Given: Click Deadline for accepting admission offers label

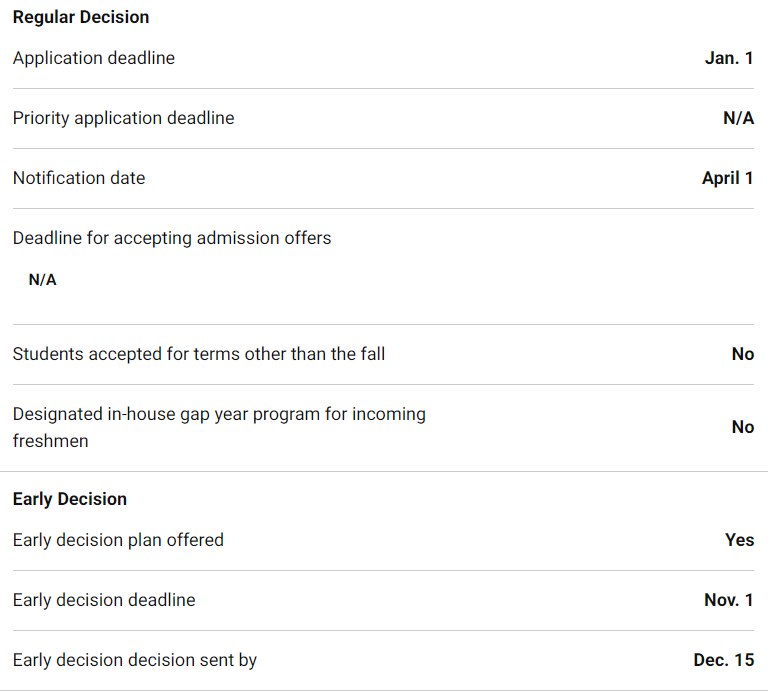Looking at the screenshot, I should click(172, 238).
